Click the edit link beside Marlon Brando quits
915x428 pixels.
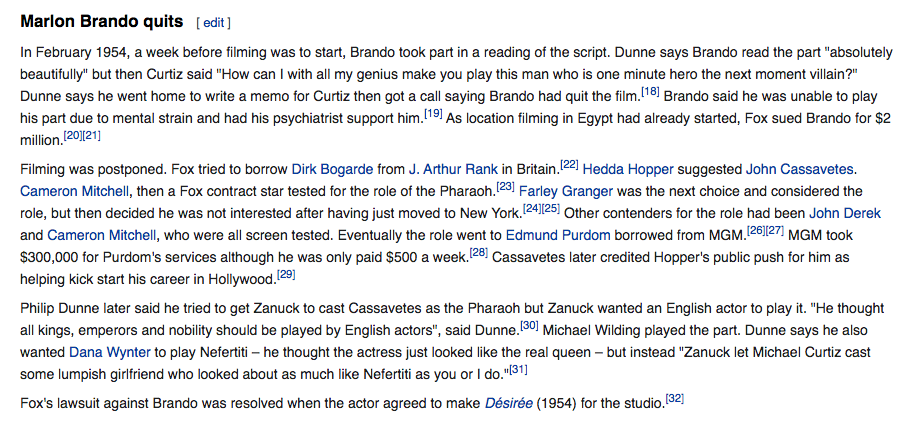[213, 23]
